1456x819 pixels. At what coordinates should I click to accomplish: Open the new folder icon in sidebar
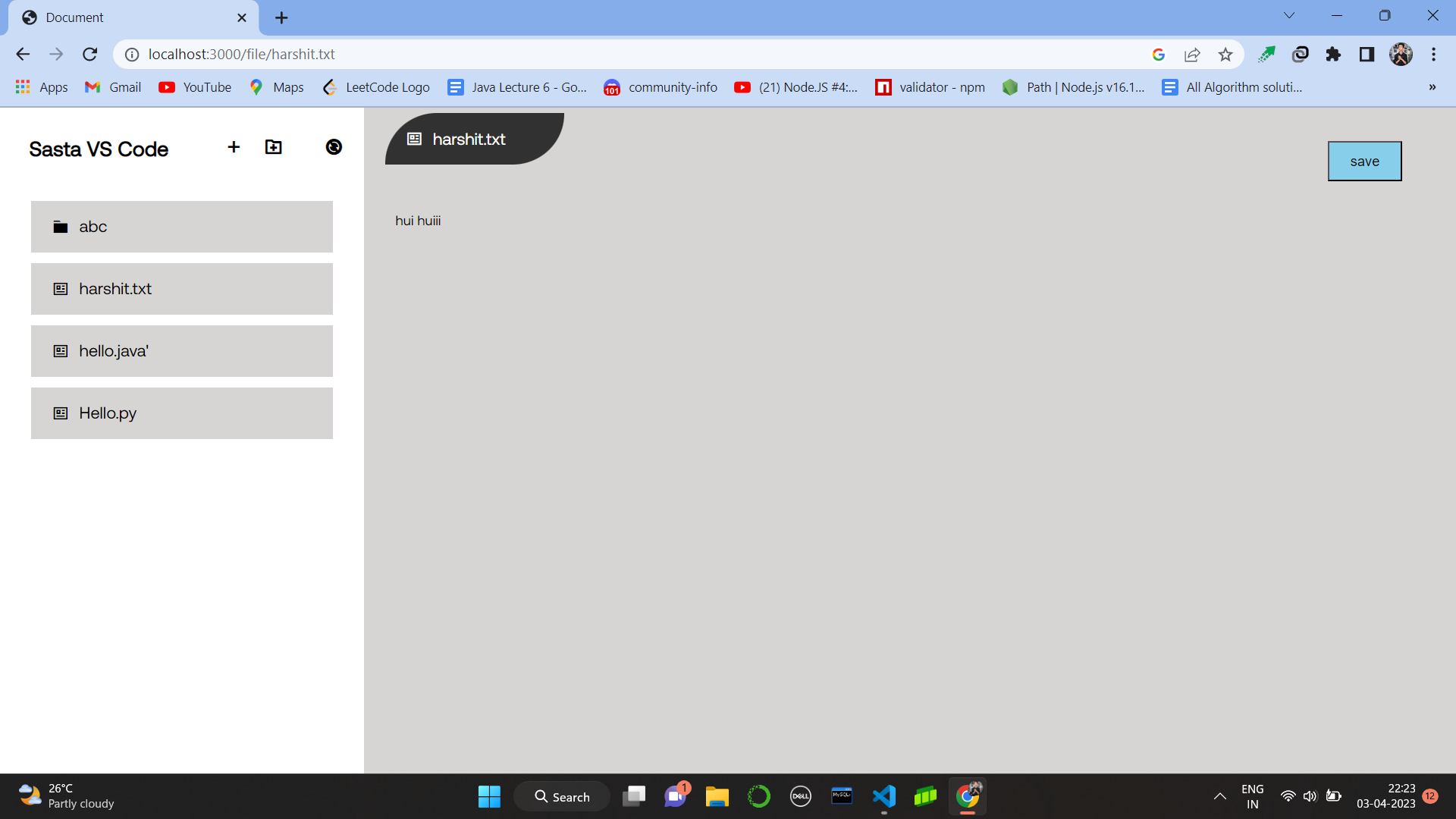click(273, 146)
